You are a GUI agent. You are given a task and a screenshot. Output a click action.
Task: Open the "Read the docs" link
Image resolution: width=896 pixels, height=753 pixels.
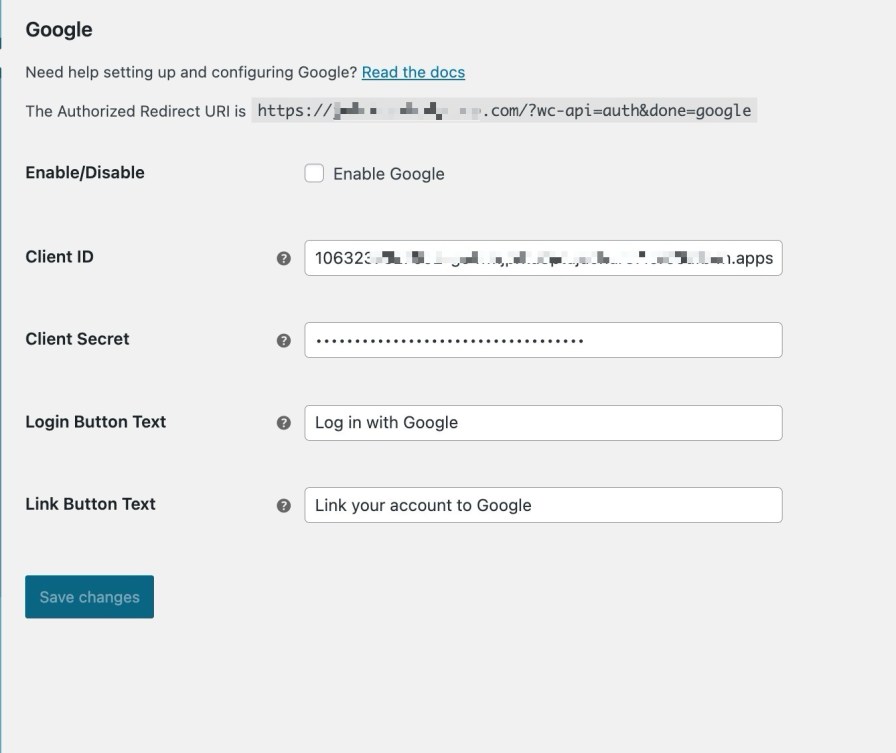[413, 72]
